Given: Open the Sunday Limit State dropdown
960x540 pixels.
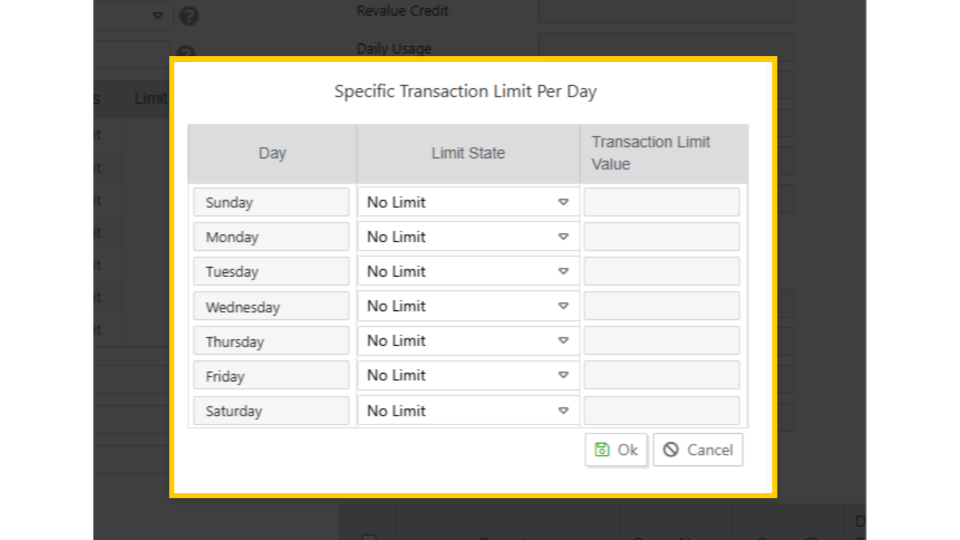Looking at the screenshot, I should pyautogui.click(x=467, y=202).
